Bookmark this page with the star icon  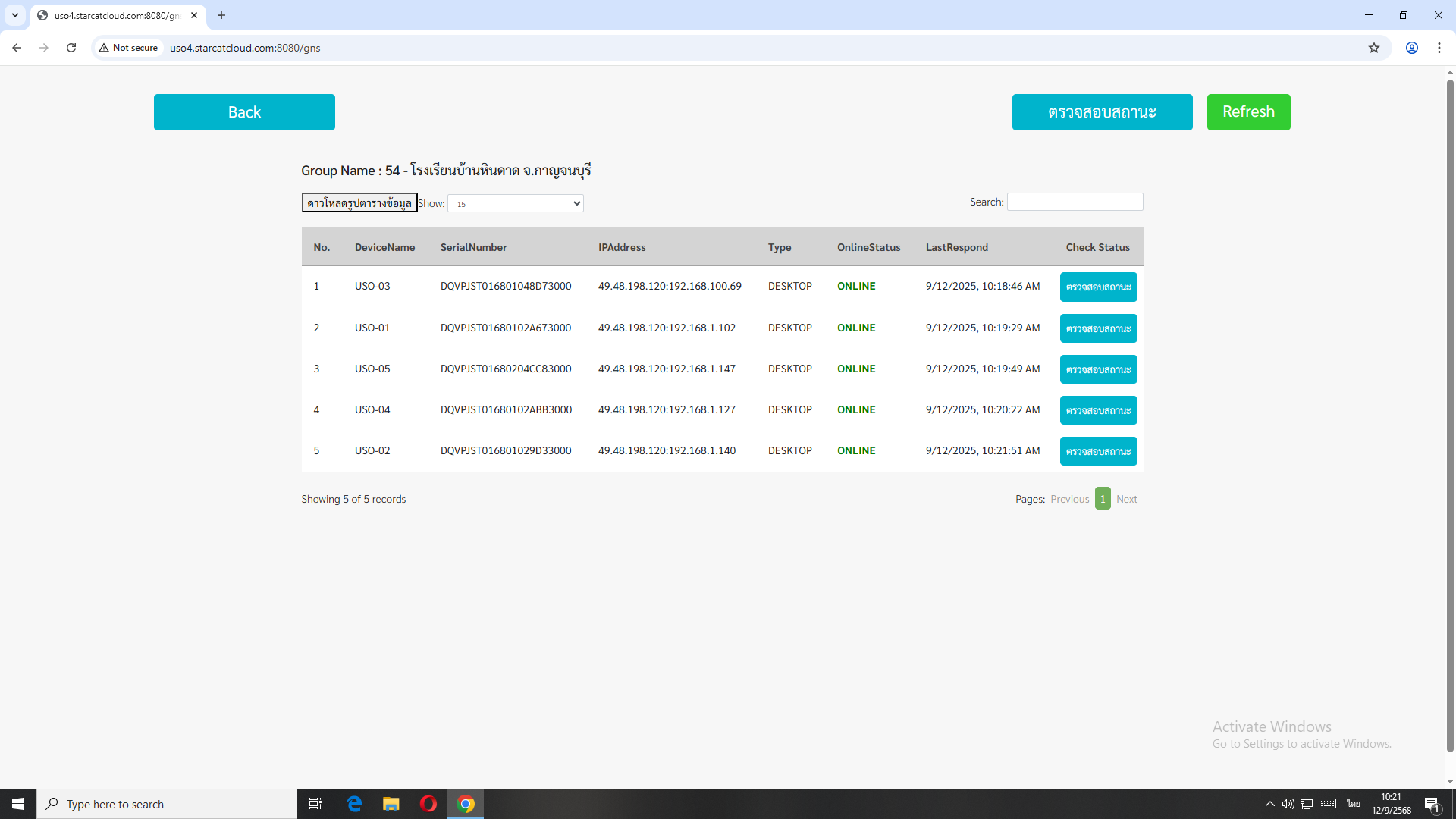[x=1373, y=48]
